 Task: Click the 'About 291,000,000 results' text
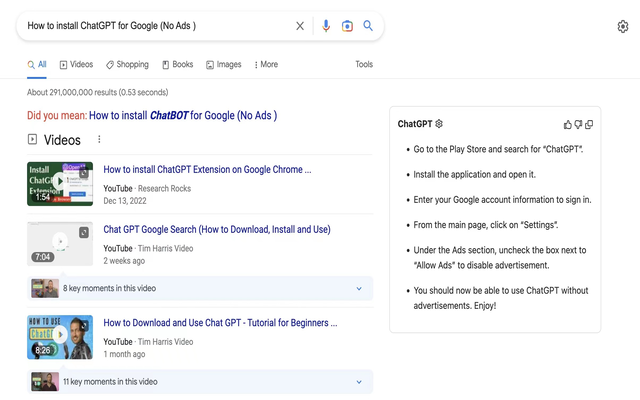98,92
